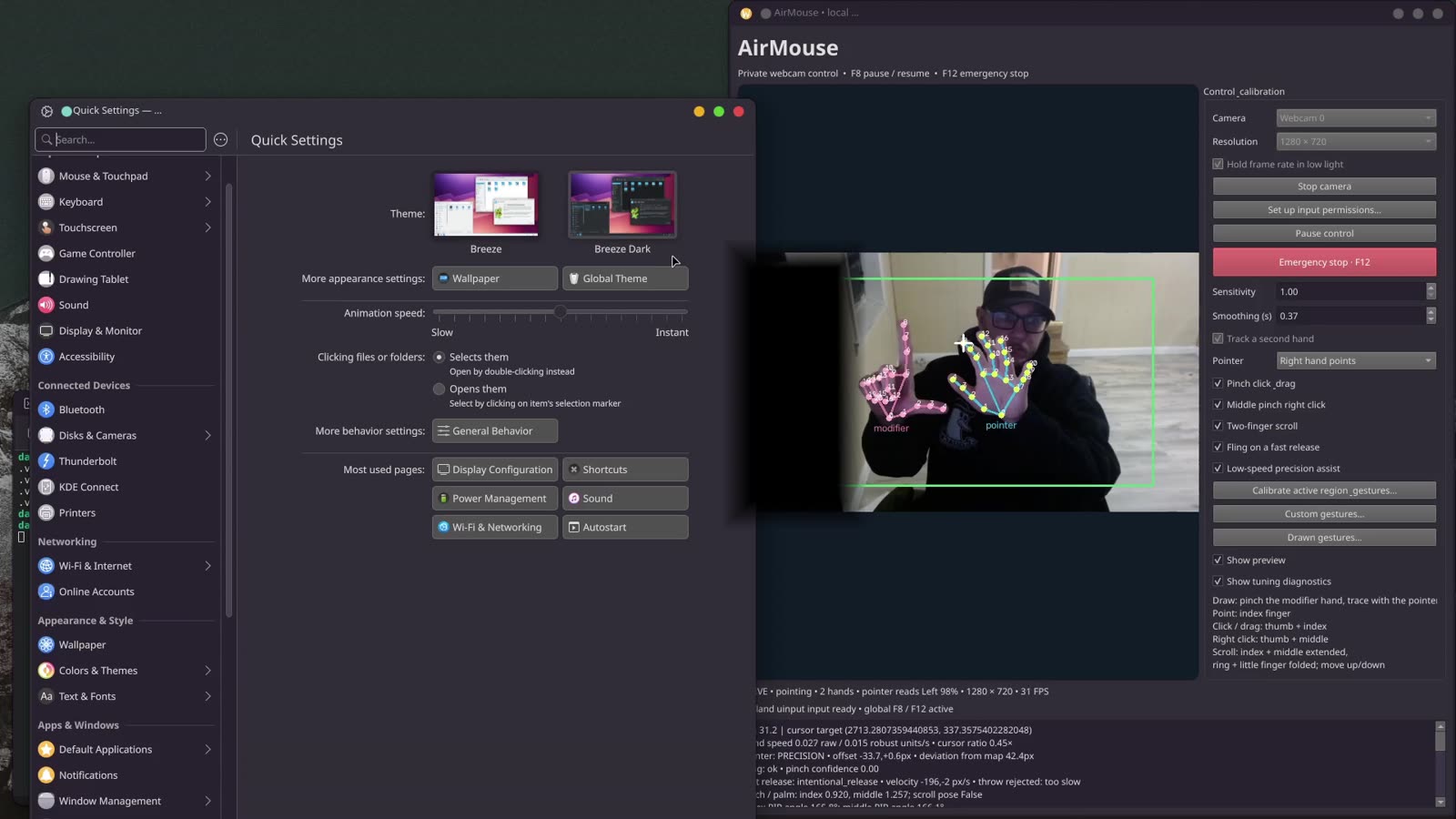Open the Display Configuration page button
Screen dimensions: 1456x819
click(x=495, y=470)
